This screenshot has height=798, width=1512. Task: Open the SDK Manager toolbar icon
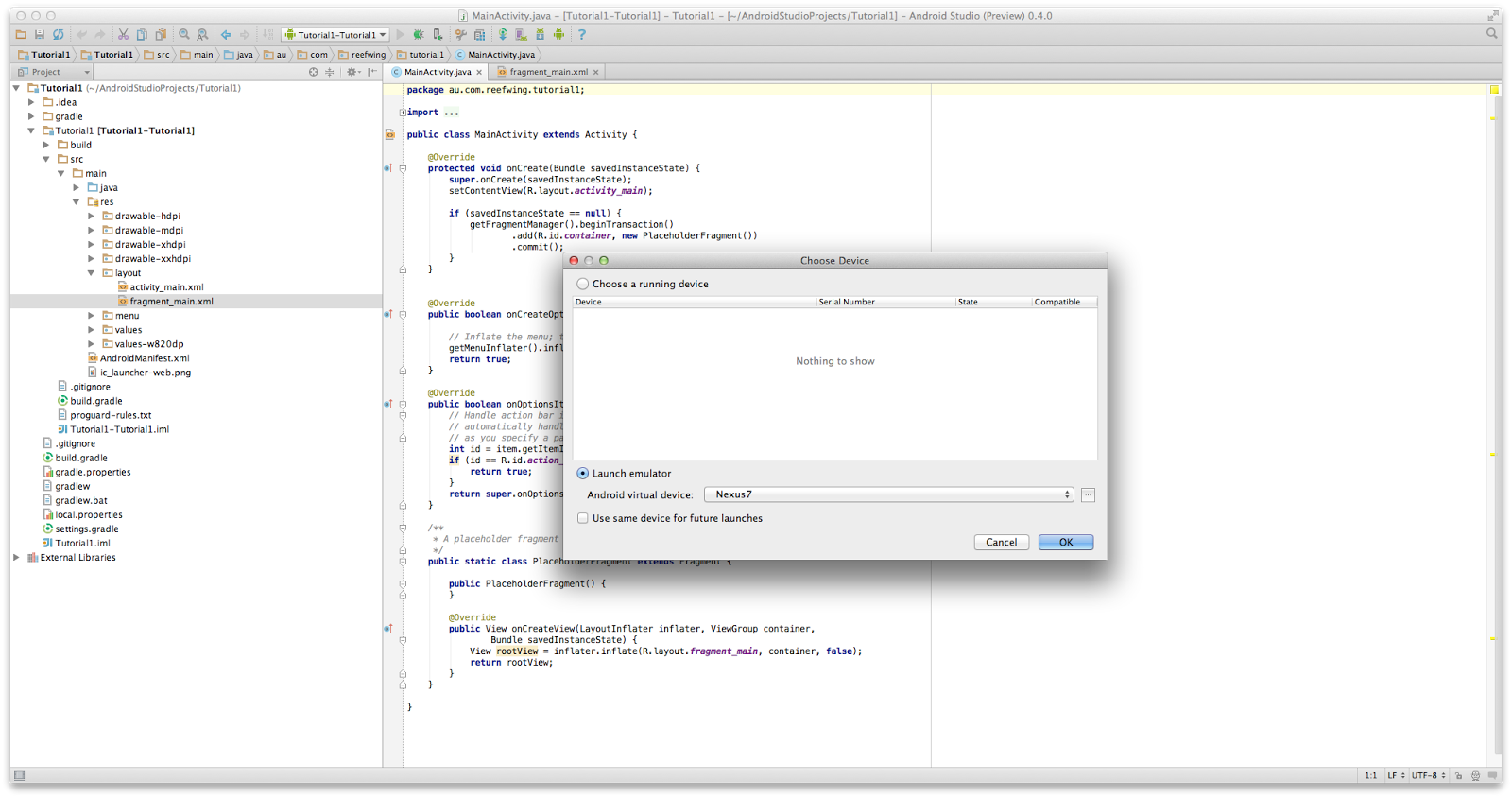[541, 34]
